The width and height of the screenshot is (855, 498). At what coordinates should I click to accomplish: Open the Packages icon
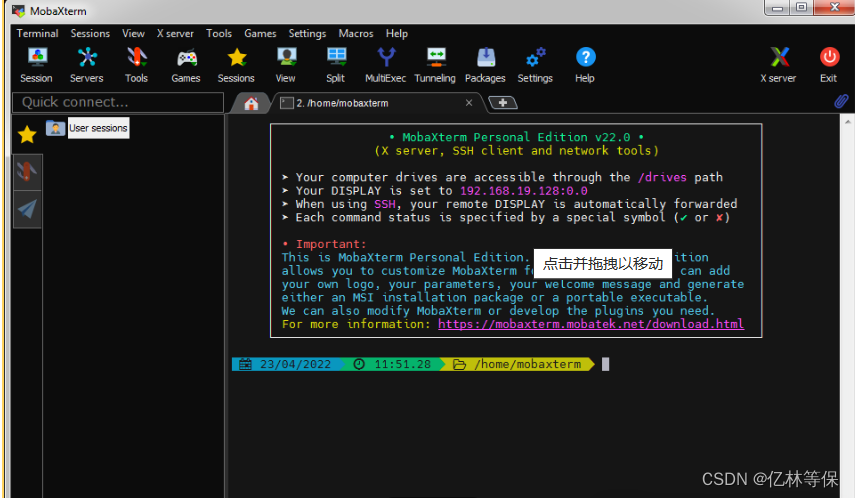click(x=485, y=65)
